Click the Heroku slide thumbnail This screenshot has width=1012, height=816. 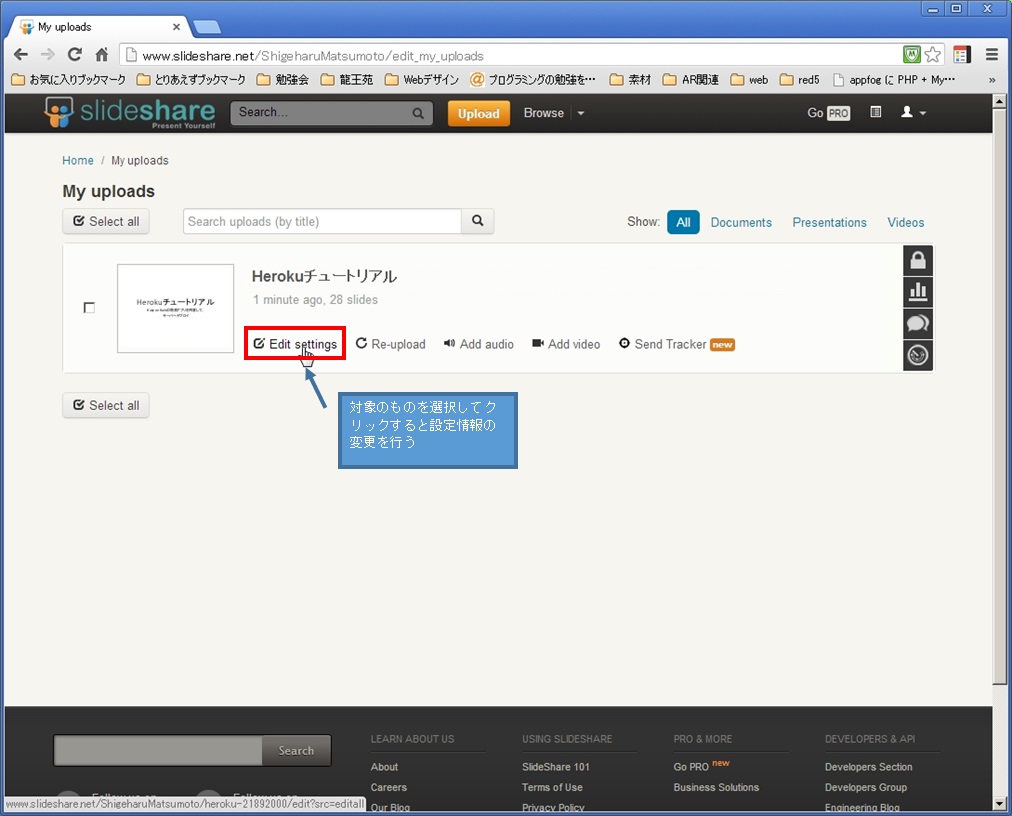pyautogui.click(x=176, y=309)
